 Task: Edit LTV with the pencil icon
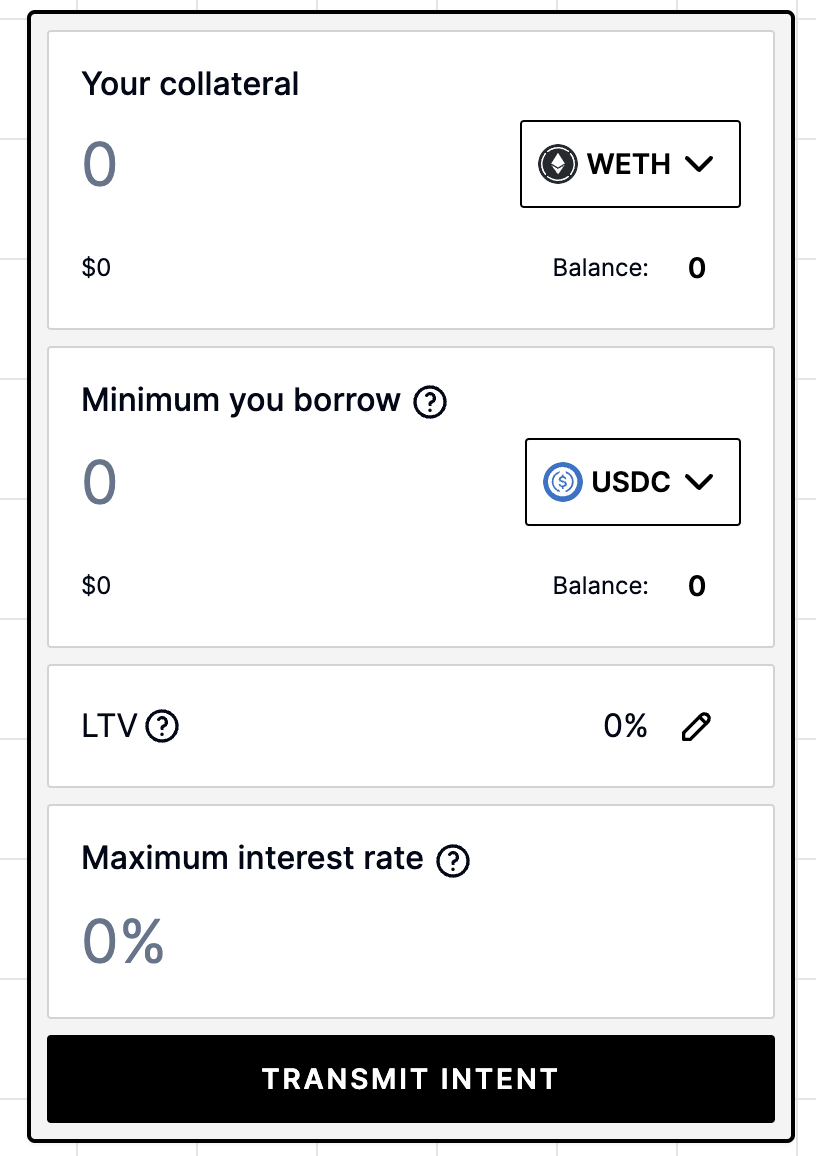coord(696,727)
